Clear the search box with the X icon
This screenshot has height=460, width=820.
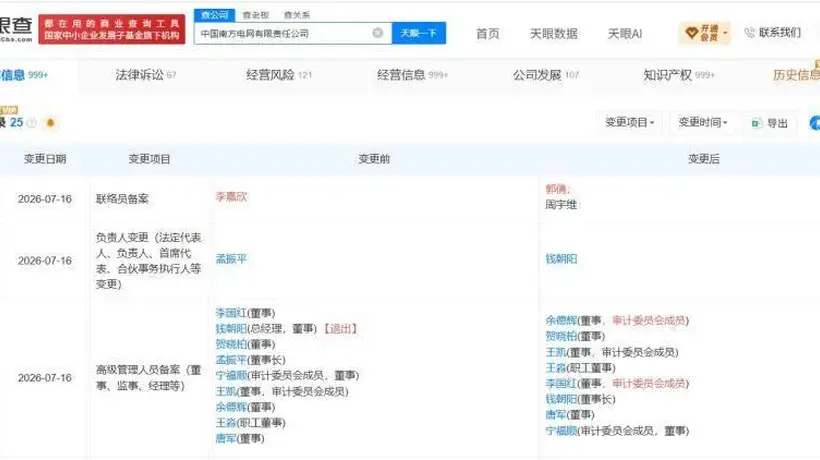(x=378, y=33)
